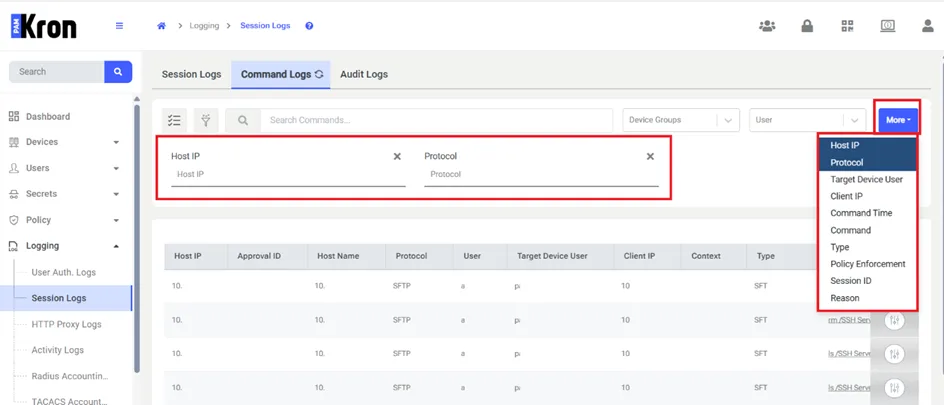Select Client IP in More menu

pos(868,196)
